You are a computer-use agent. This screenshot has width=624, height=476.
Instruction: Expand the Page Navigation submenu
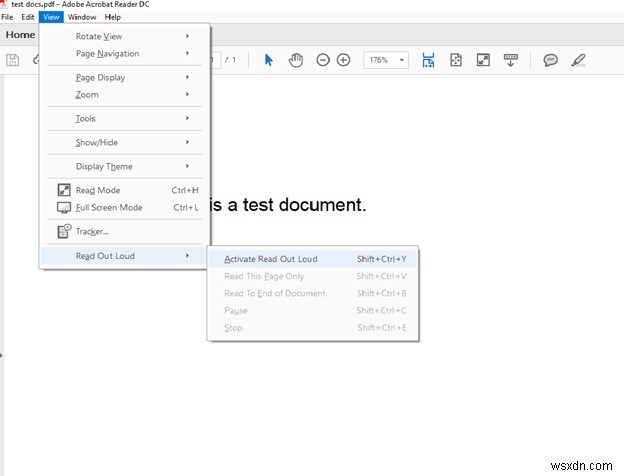click(x=124, y=53)
